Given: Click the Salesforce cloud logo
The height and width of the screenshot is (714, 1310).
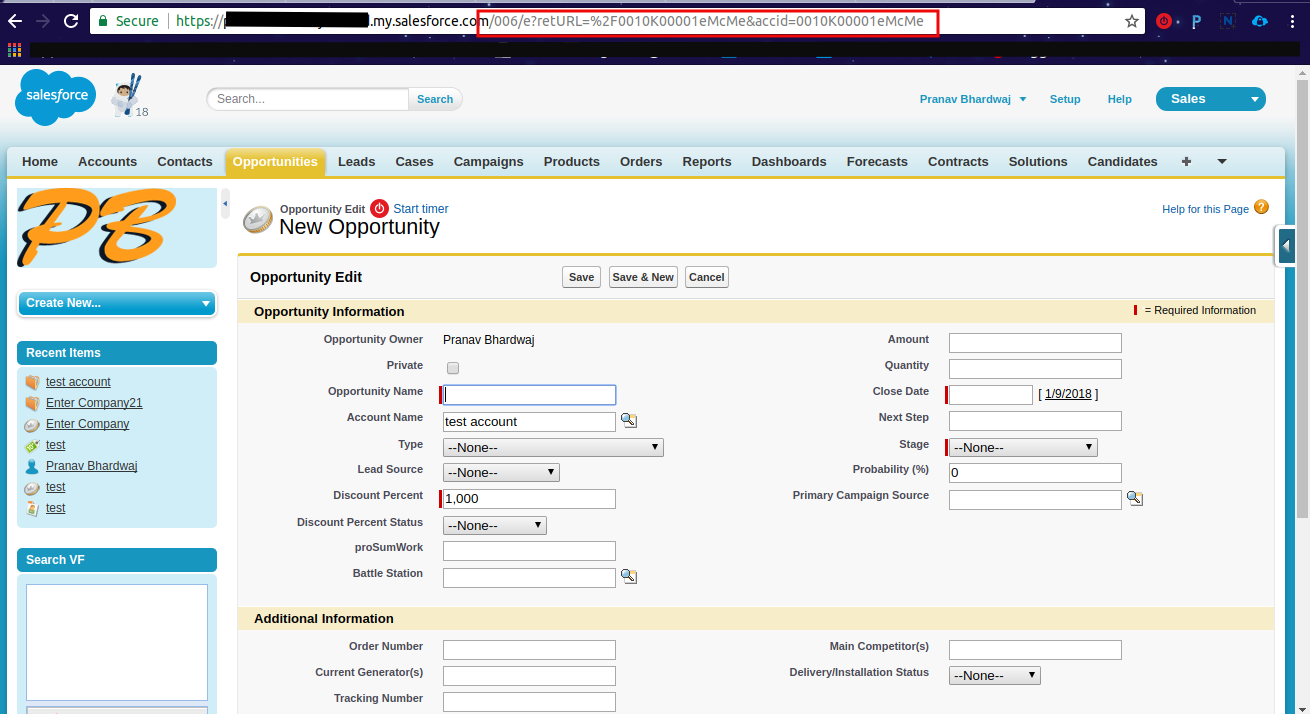Looking at the screenshot, I should pos(55,98).
